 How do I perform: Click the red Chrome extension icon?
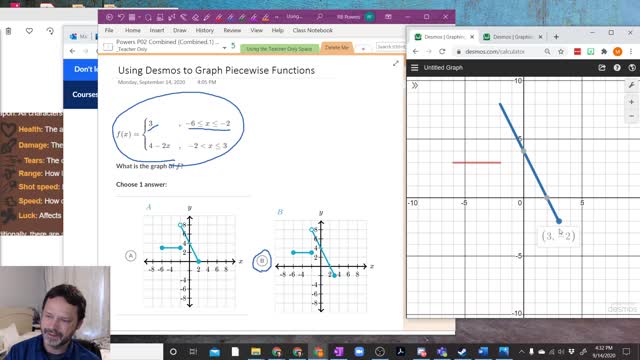[x=577, y=51]
